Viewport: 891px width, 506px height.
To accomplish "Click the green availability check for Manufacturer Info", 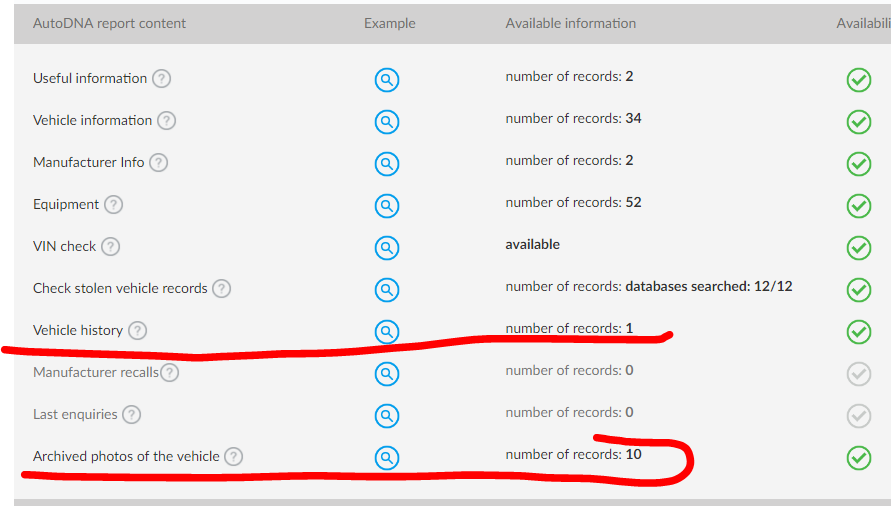I will [859, 164].
